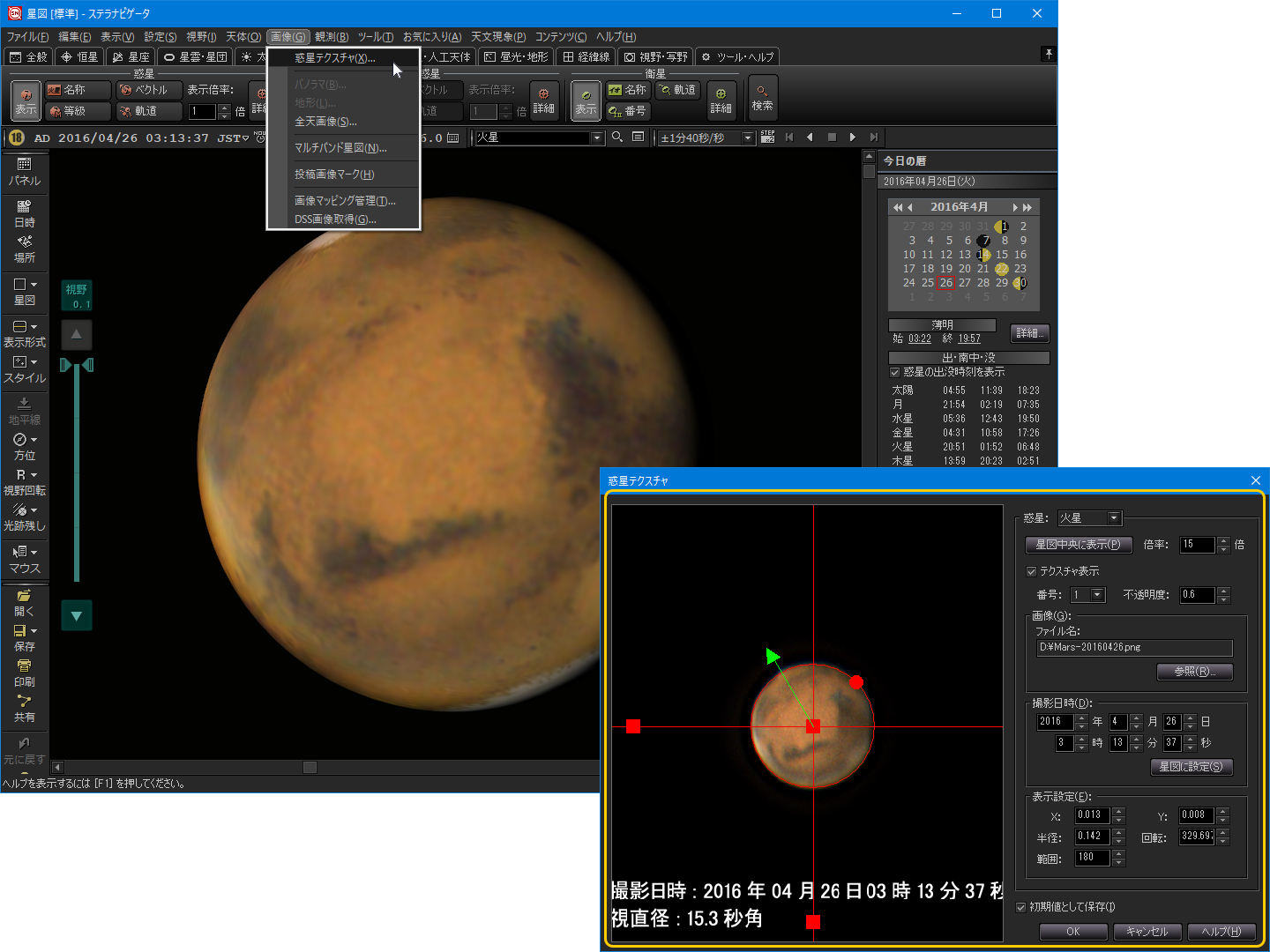Click the magnifier icon beside 火星 box

617,138
